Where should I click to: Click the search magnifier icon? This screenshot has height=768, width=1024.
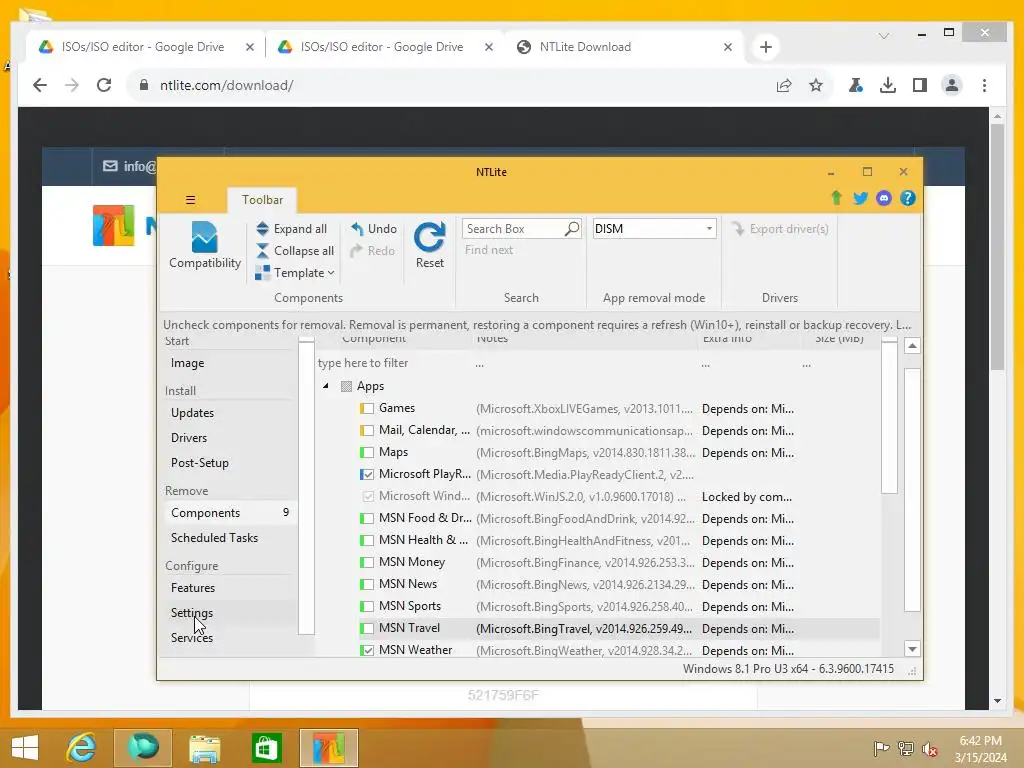572,229
